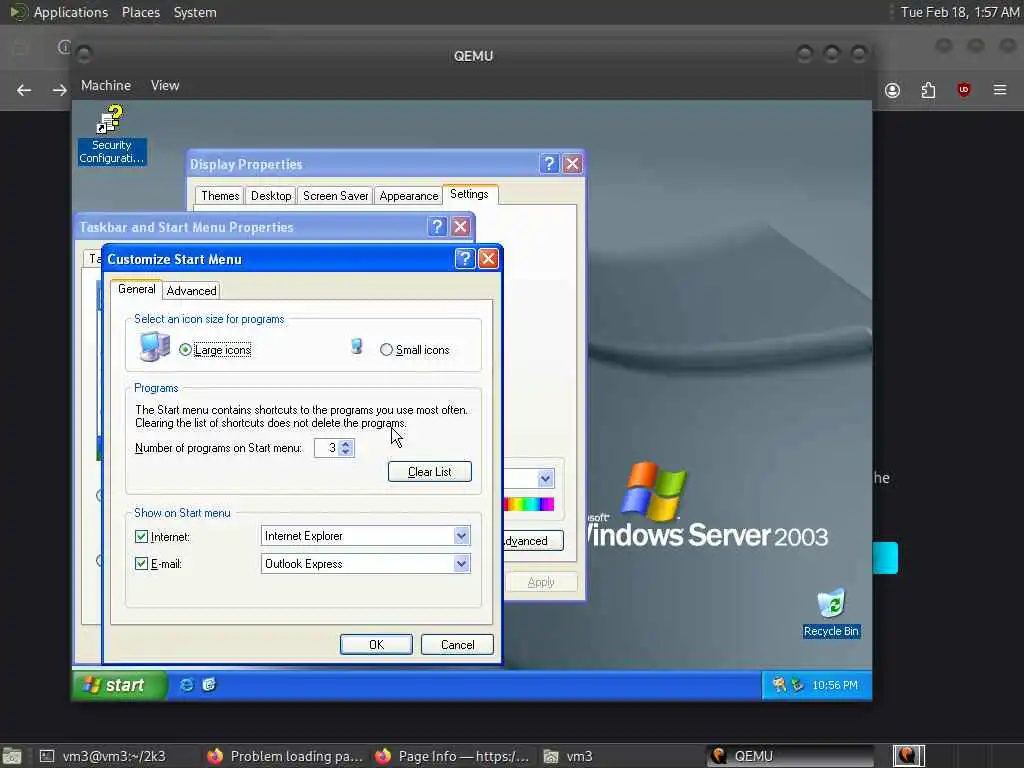
Task: Click the large computer icon preview
Action: coord(155,347)
